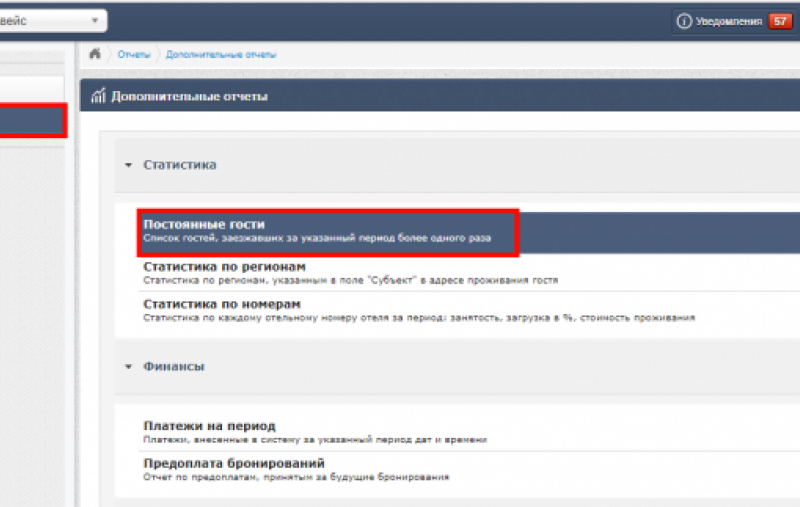Open the hotel selector dropdown at top
This screenshot has height=507, width=800.
51,21
